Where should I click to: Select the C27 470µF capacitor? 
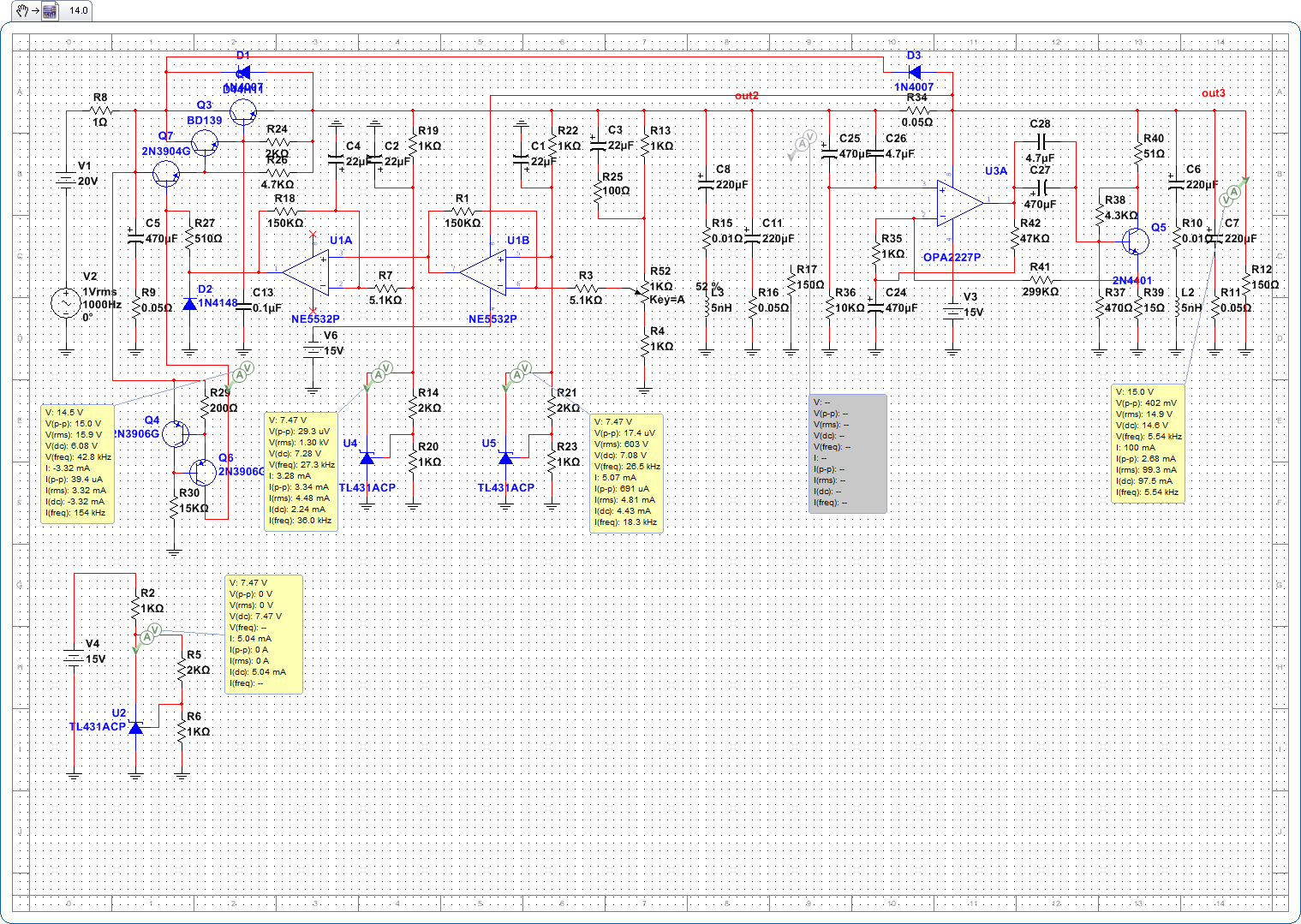click(x=1041, y=188)
